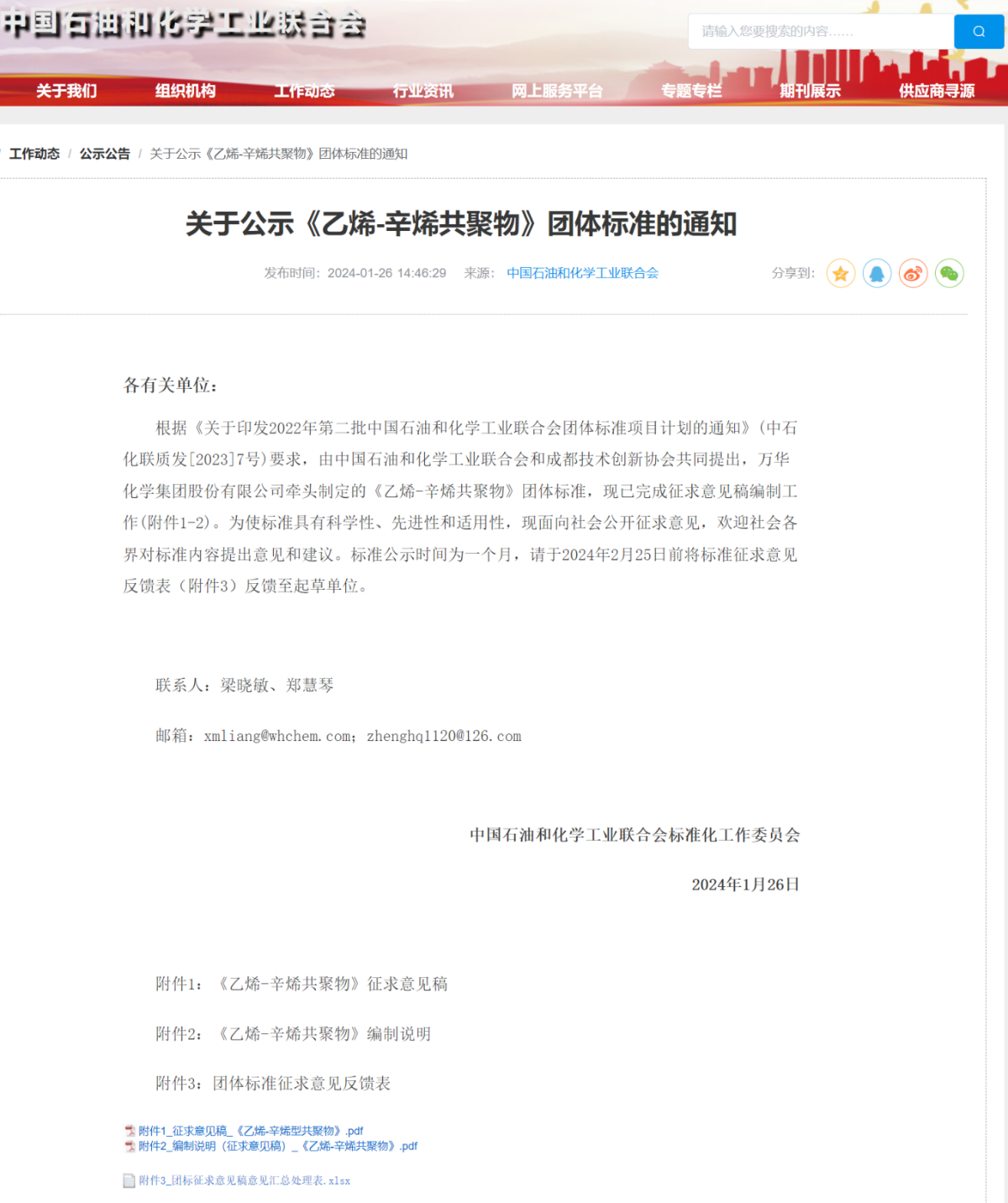Share via the blue QQ bell icon
The width and height of the screenshot is (1008, 1203).
click(x=877, y=274)
